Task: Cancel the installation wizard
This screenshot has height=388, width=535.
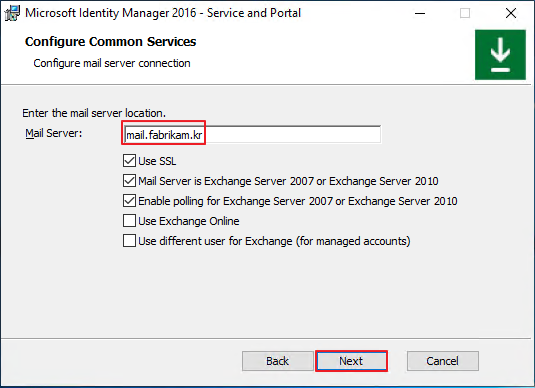Action: pyautogui.click(x=443, y=361)
